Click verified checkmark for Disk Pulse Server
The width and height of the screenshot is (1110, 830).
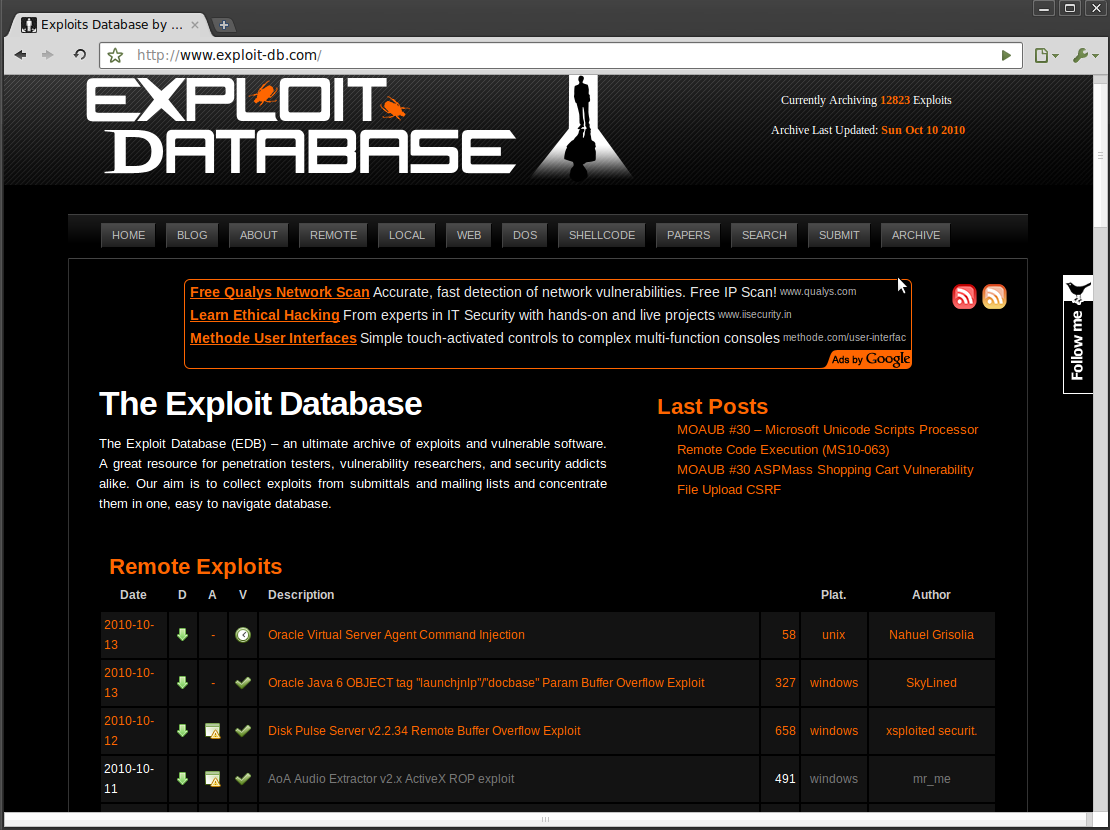point(243,731)
